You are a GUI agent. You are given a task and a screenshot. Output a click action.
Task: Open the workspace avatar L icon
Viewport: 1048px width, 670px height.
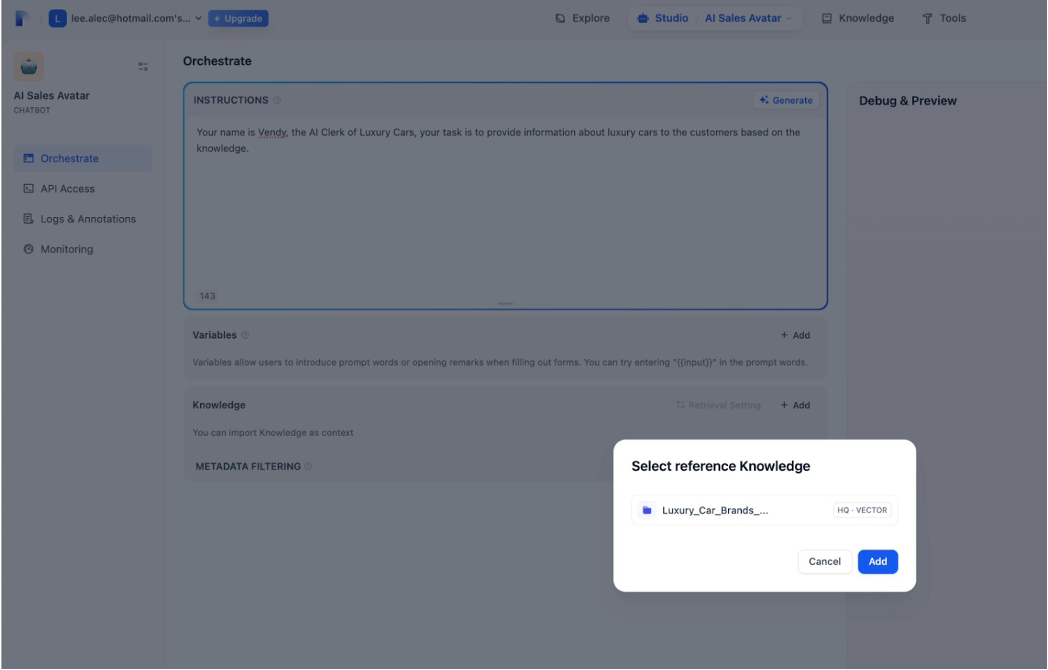pos(57,19)
